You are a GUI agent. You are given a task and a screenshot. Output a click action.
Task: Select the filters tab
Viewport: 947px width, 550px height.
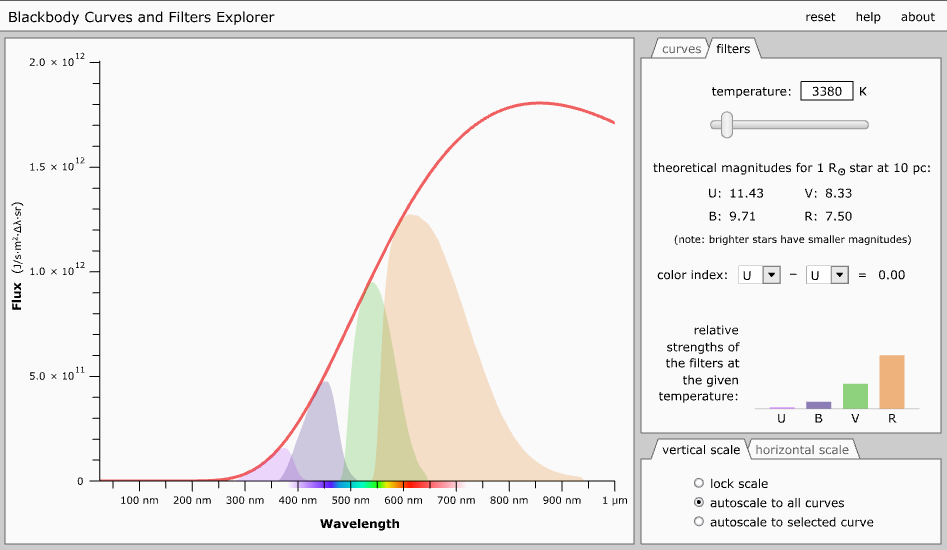[x=733, y=49]
